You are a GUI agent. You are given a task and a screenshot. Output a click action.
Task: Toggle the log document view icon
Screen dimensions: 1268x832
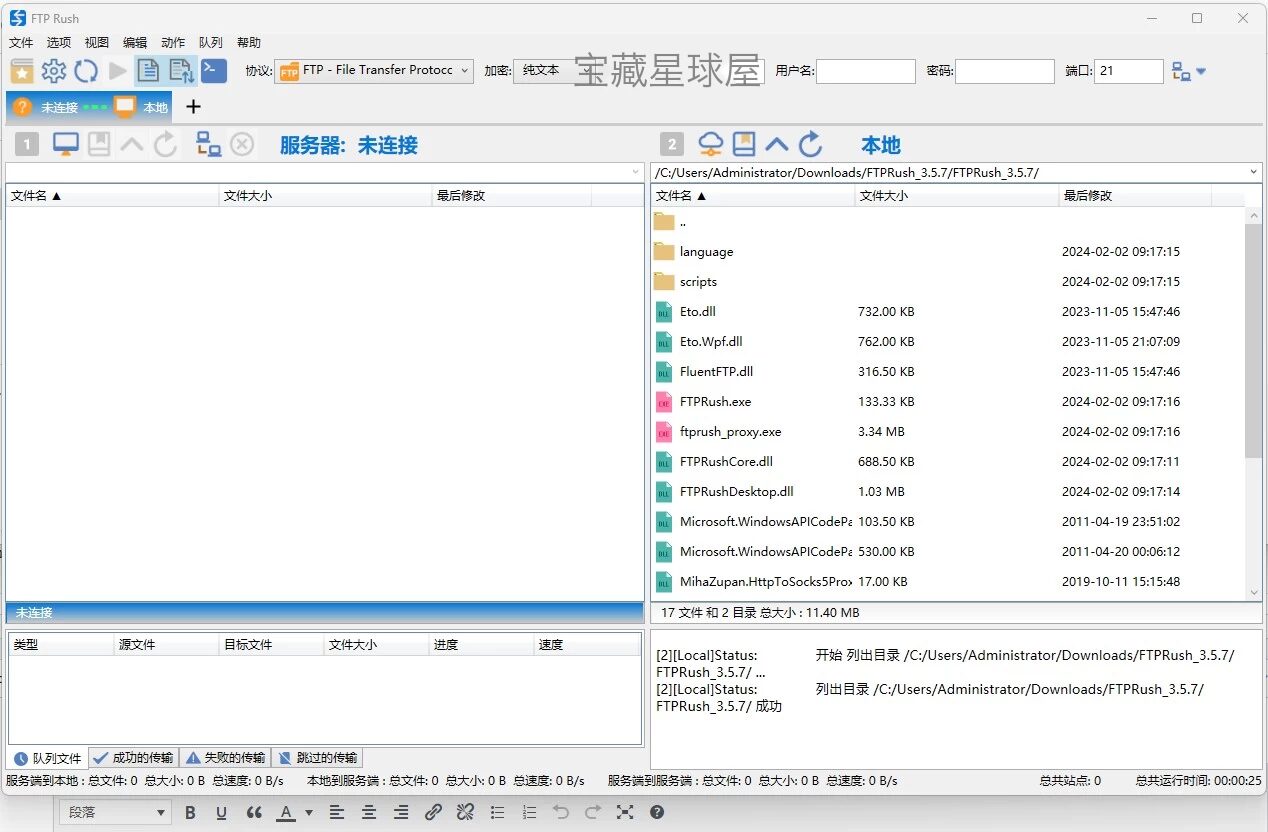[x=148, y=71]
